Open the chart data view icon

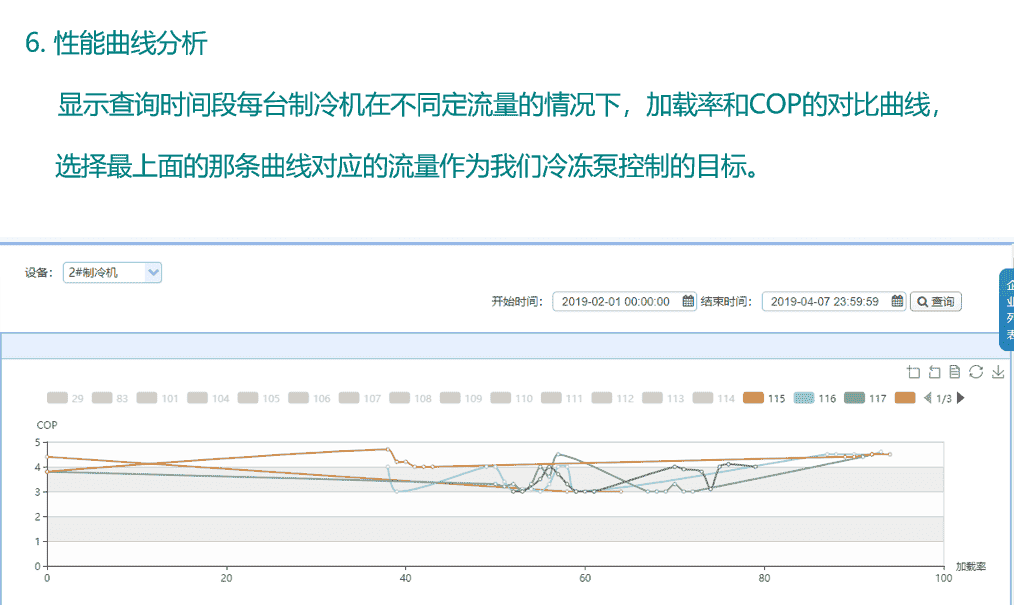pos(955,372)
